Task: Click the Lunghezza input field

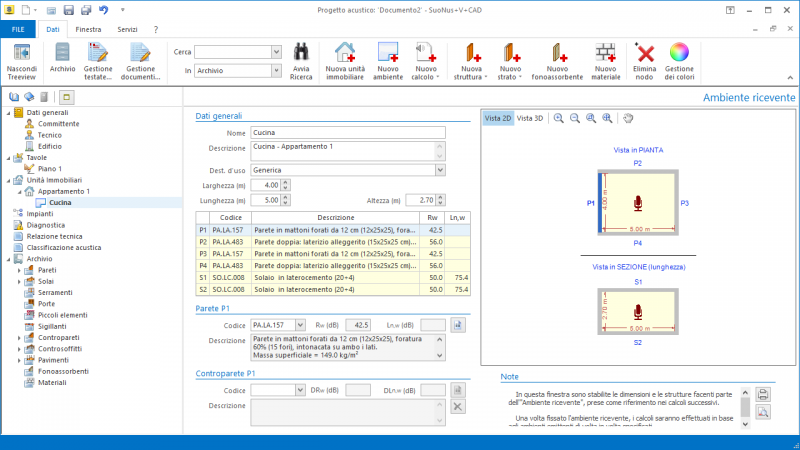Action: [x=265, y=201]
